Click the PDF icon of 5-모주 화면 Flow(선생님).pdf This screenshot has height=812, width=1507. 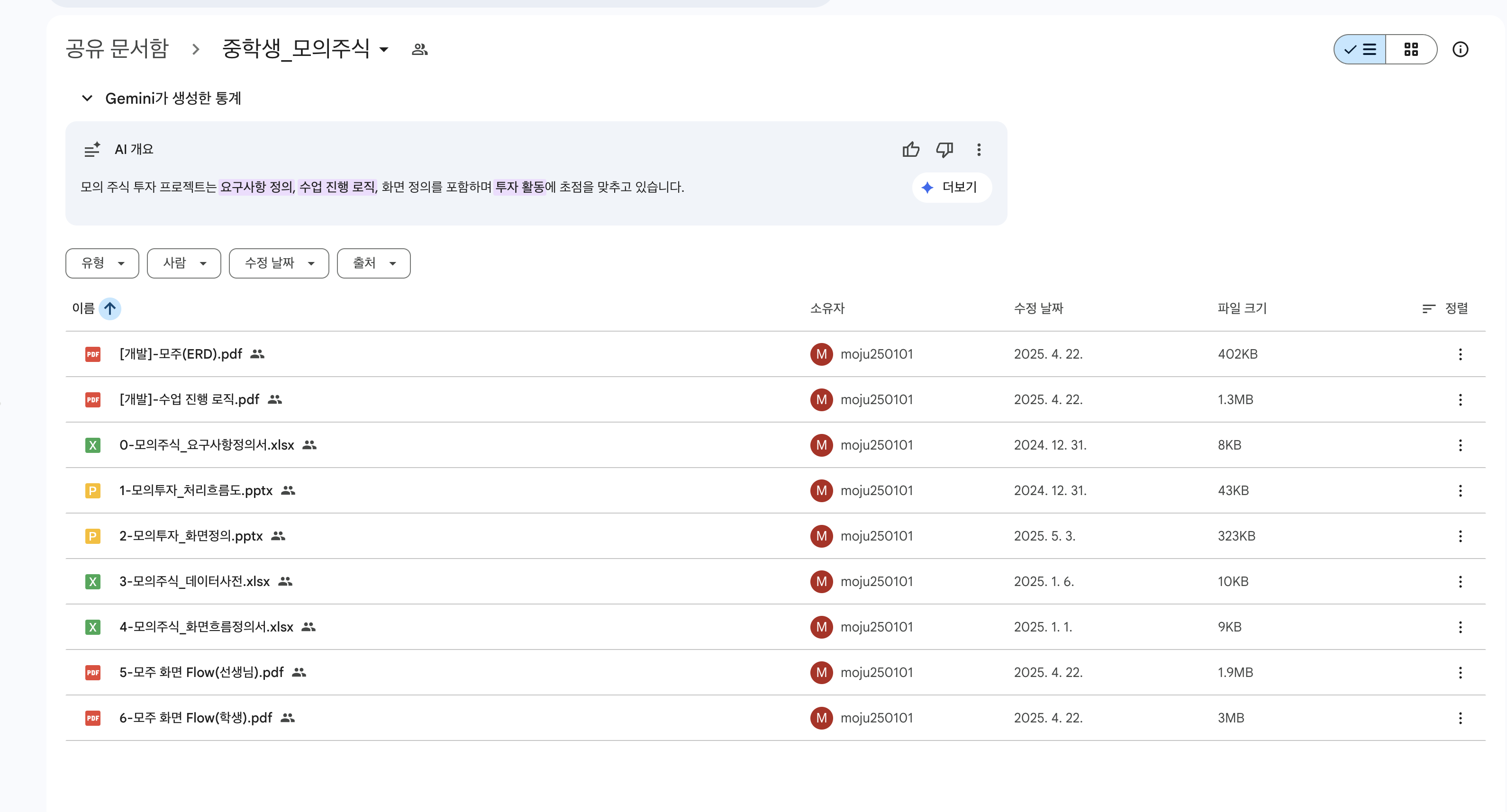point(92,672)
